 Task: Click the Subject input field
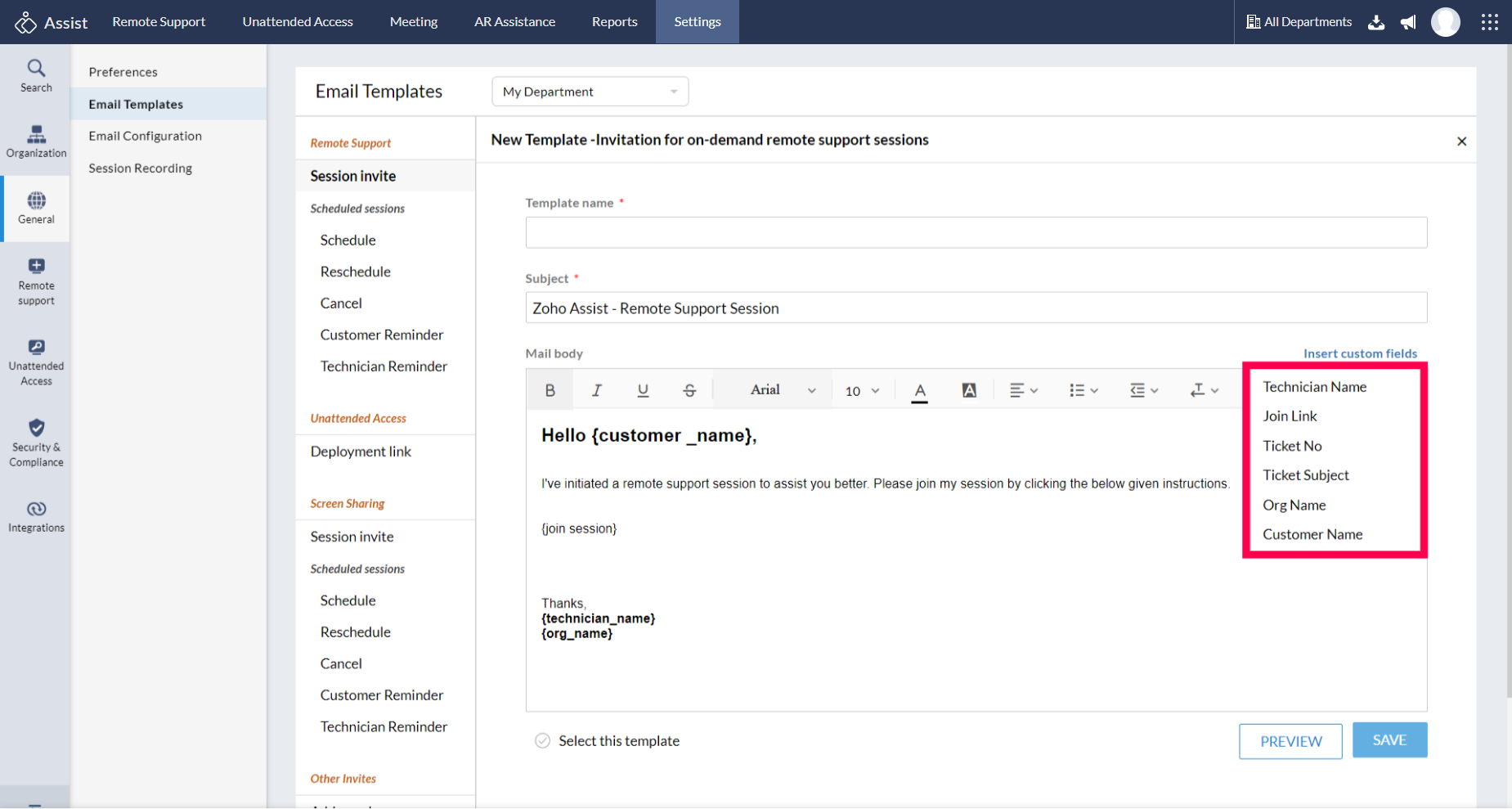pos(976,308)
